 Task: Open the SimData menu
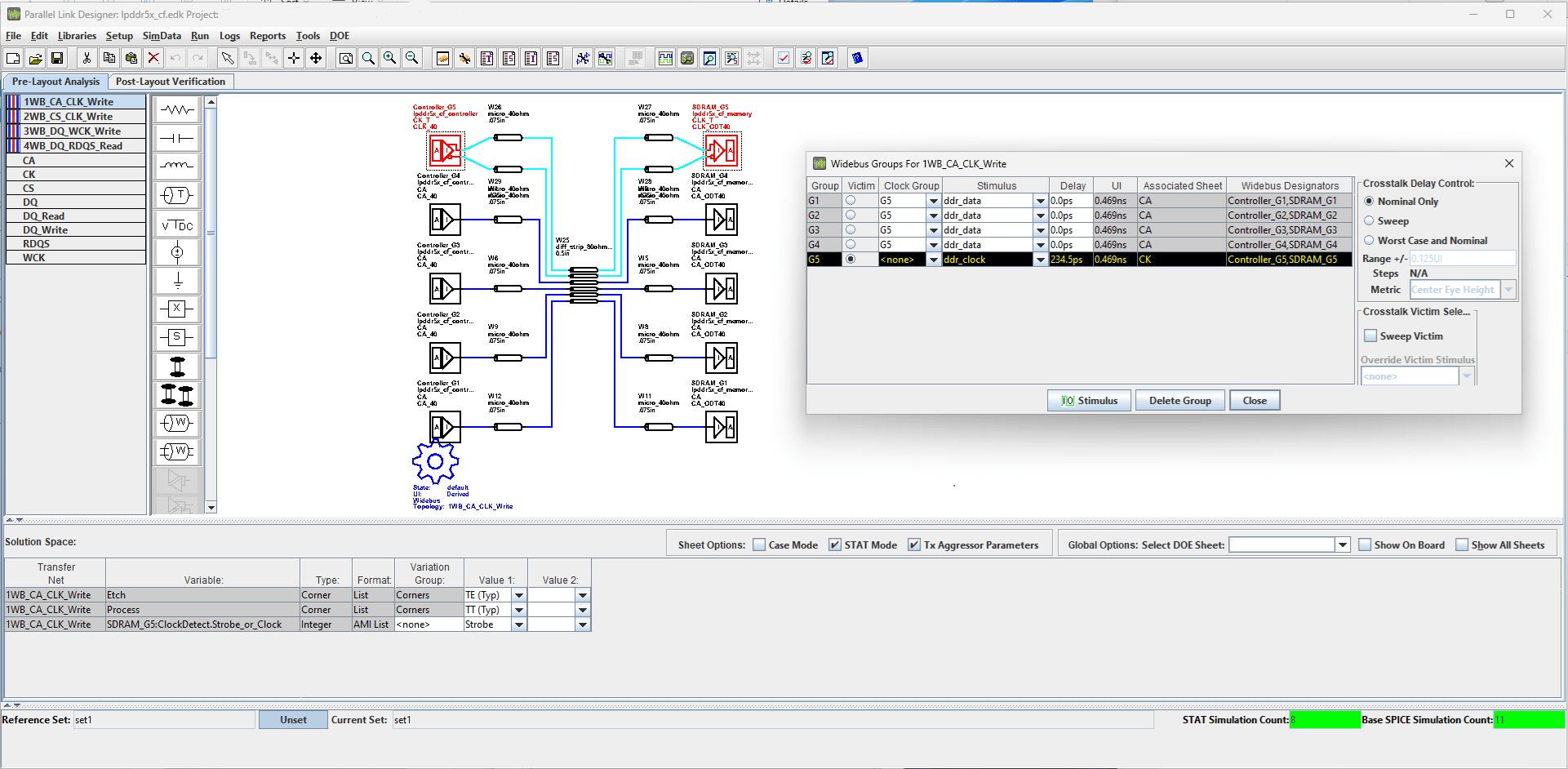tap(162, 36)
